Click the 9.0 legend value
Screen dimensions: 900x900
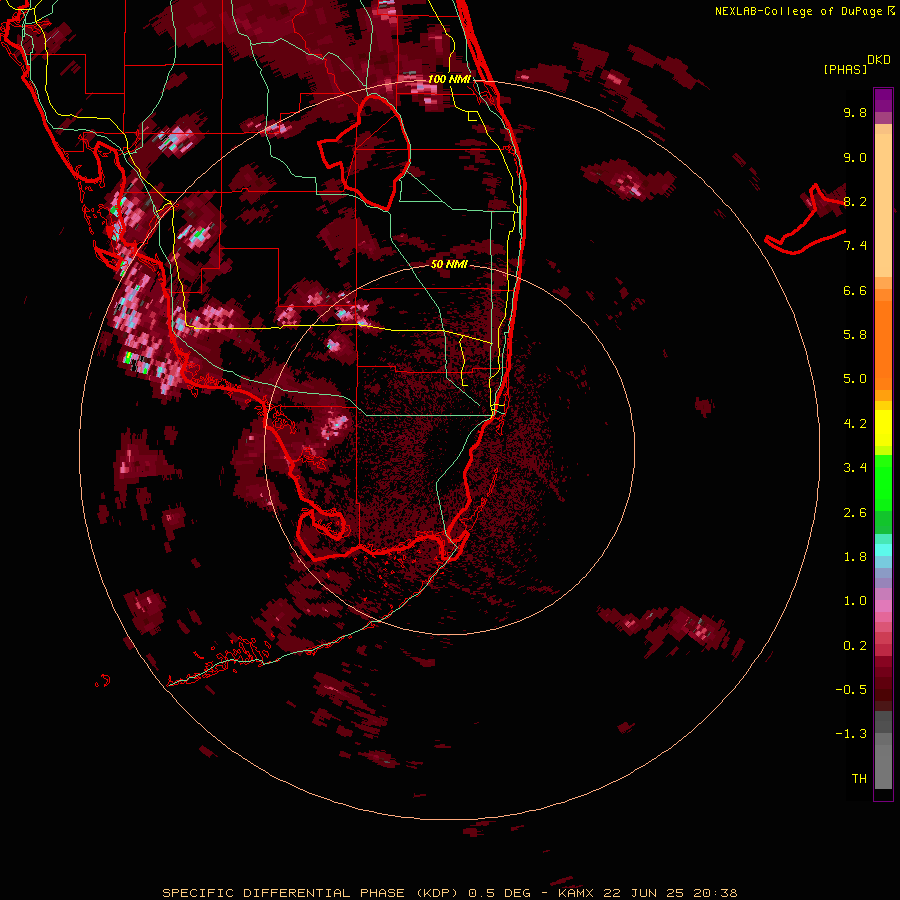tap(855, 157)
